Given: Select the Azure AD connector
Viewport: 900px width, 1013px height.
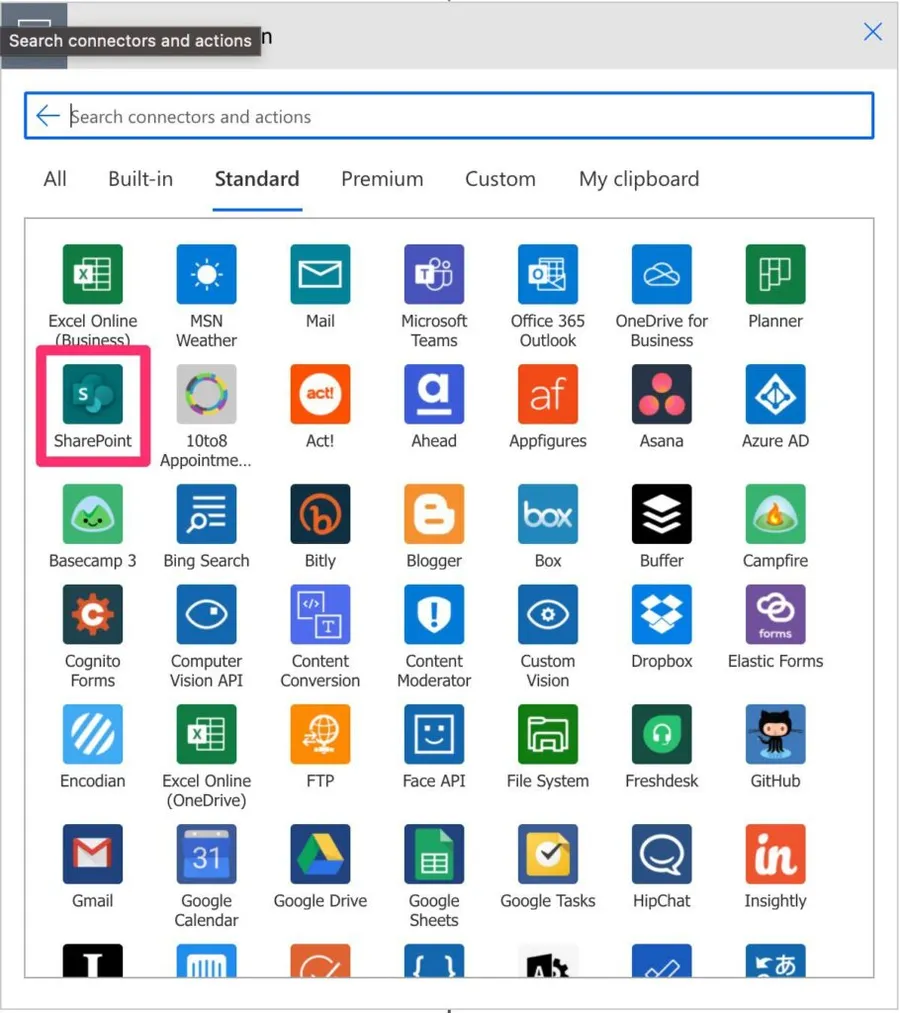Looking at the screenshot, I should [775, 394].
